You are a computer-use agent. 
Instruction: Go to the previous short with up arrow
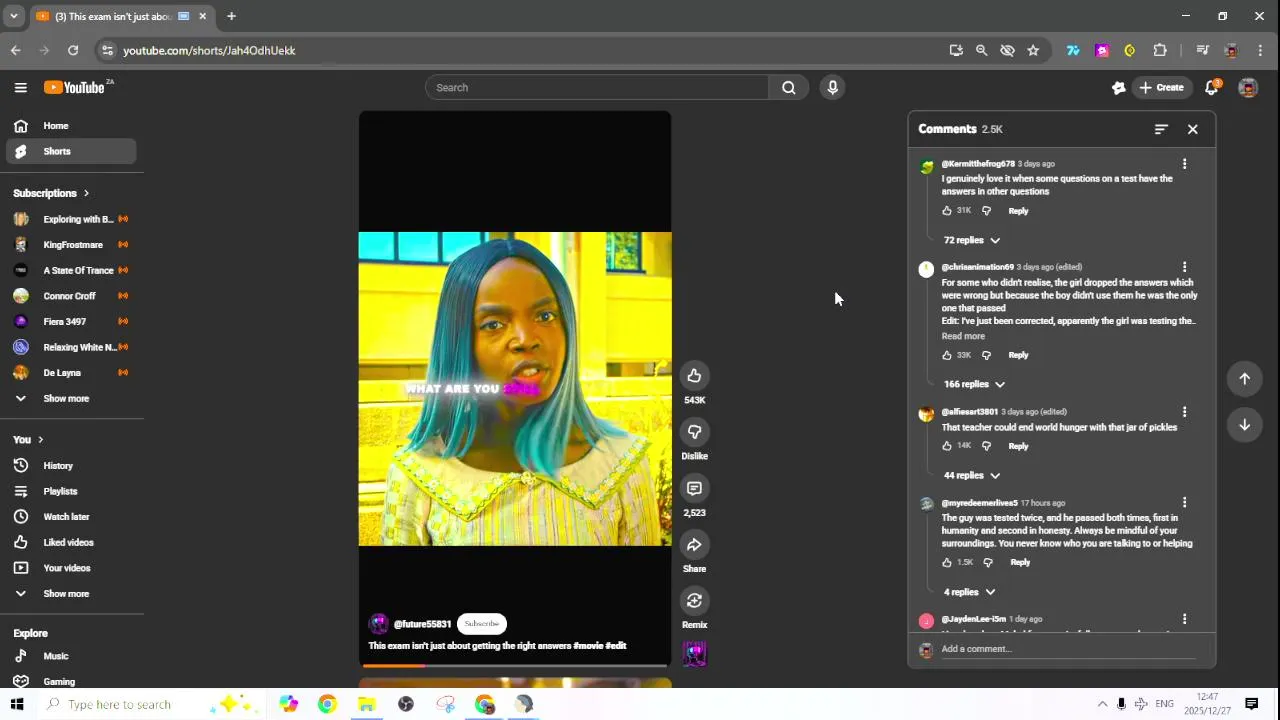coord(1244,378)
